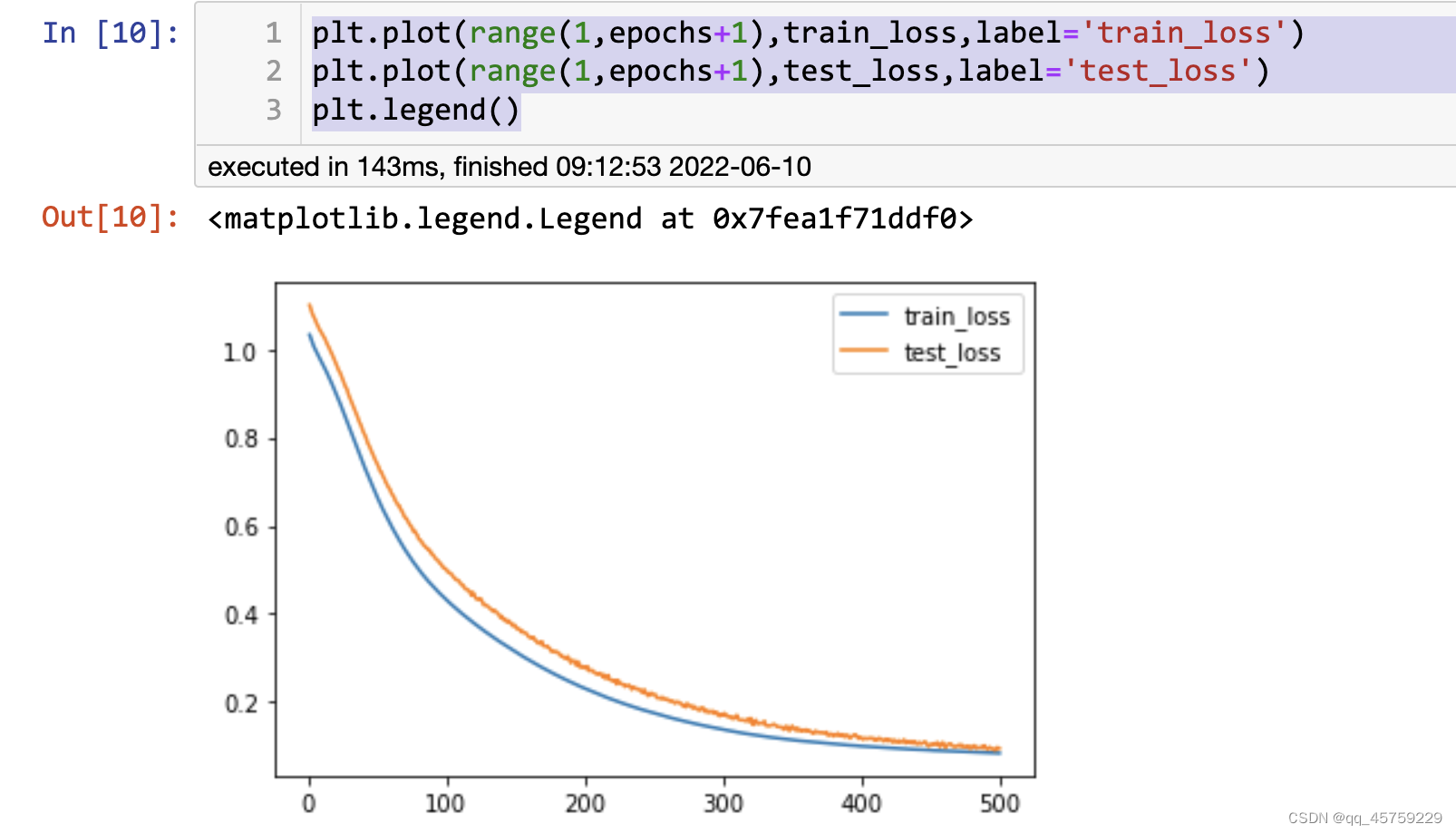Screen dimensions: 1456x834
Task: Click the 'test_loss' string in code line 2
Action: tap(1157, 72)
